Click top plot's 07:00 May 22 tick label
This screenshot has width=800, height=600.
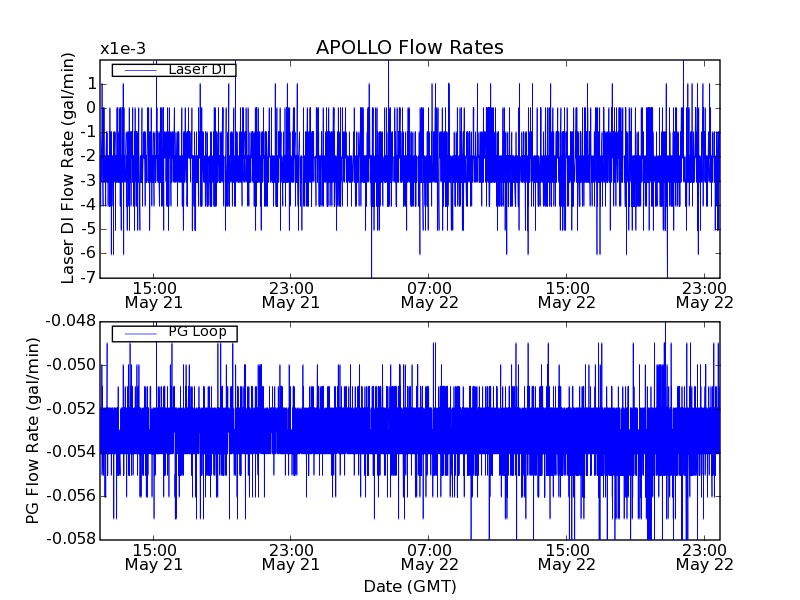428,294
